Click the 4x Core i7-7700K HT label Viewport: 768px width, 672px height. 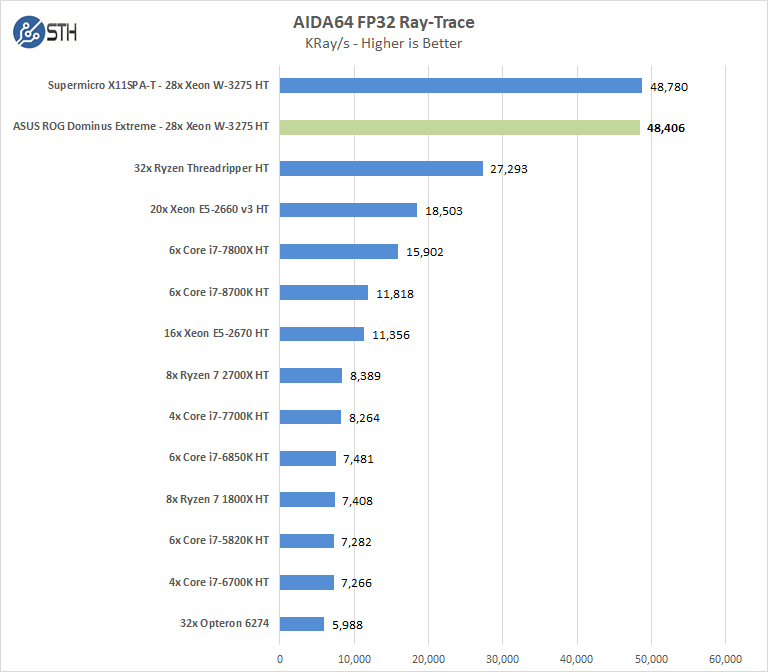pos(219,416)
